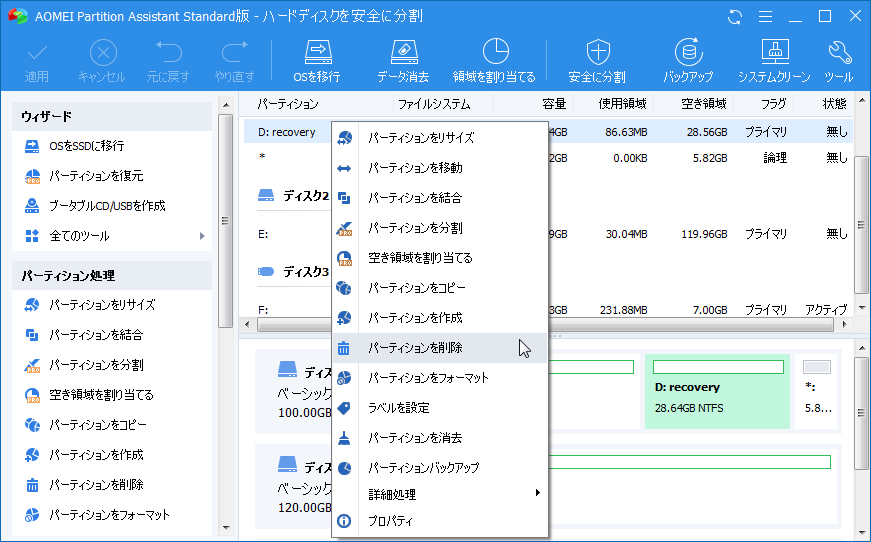Click sidebar scrollbar up arrow
The height and width of the screenshot is (542, 871).
[226, 104]
